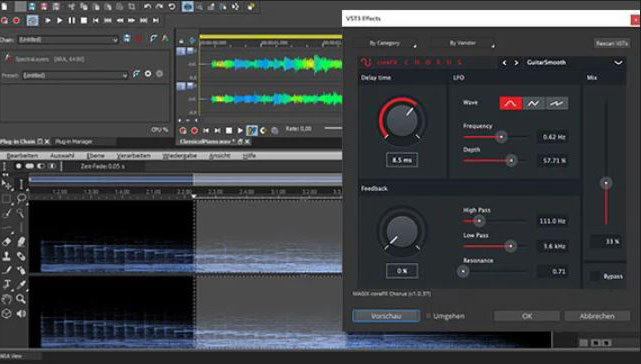Select the rightmost LFO wave shape button
The width and height of the screenshot is (641, 364).
click(x=556, y=103)
